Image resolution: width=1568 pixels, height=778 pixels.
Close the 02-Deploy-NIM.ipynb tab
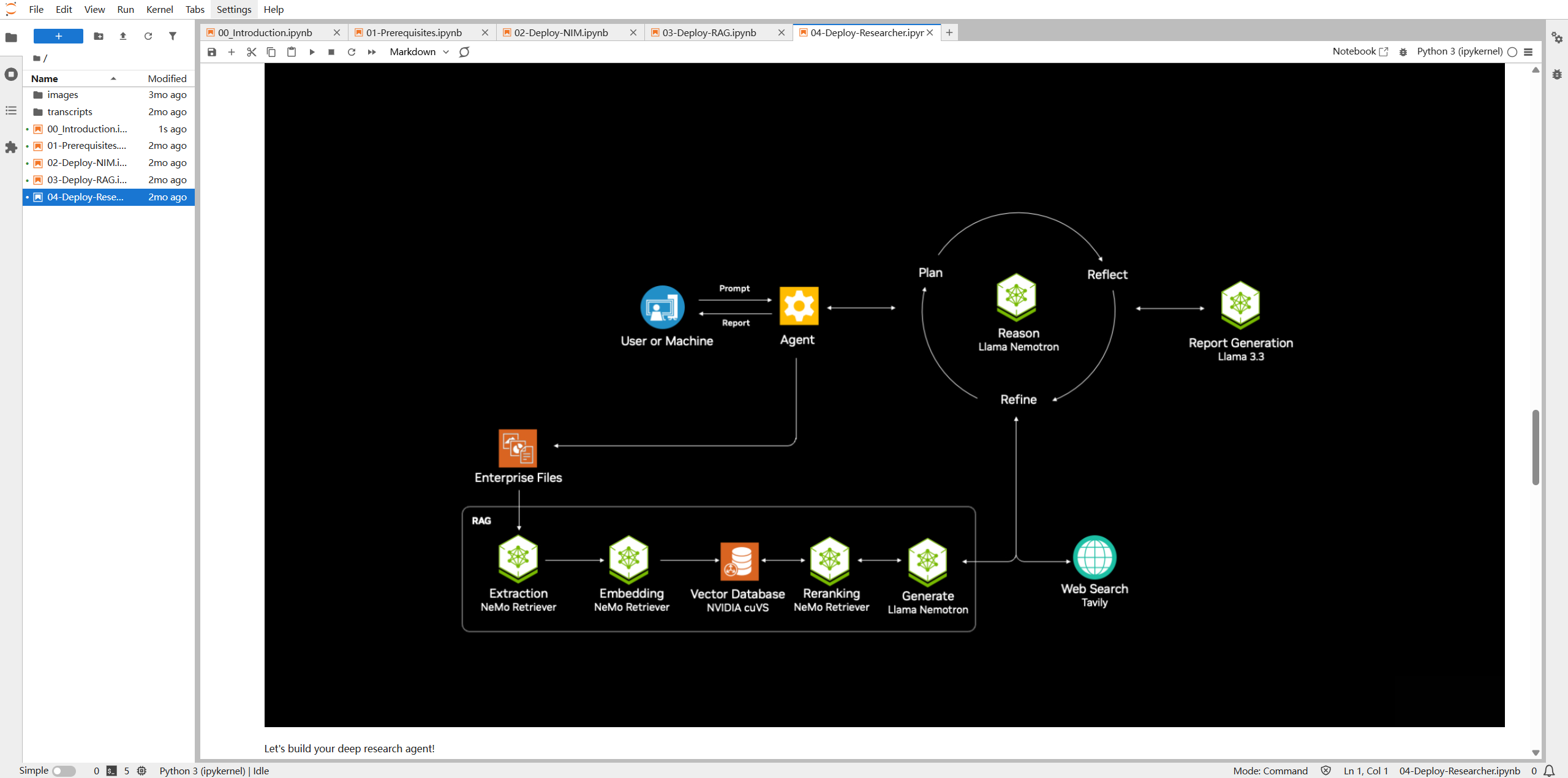click(633, 32)
